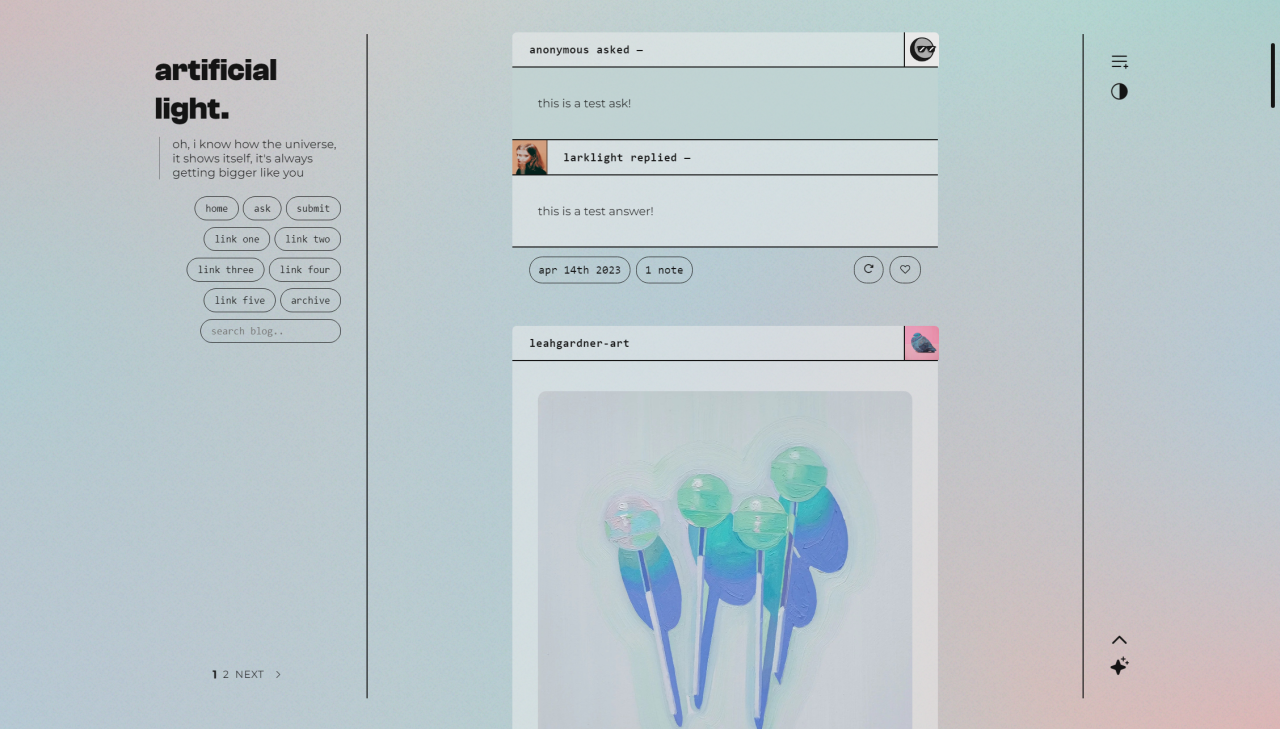Click the anonymous asker sunglasses avatar
1280x729 pixels.
(922, 50)
